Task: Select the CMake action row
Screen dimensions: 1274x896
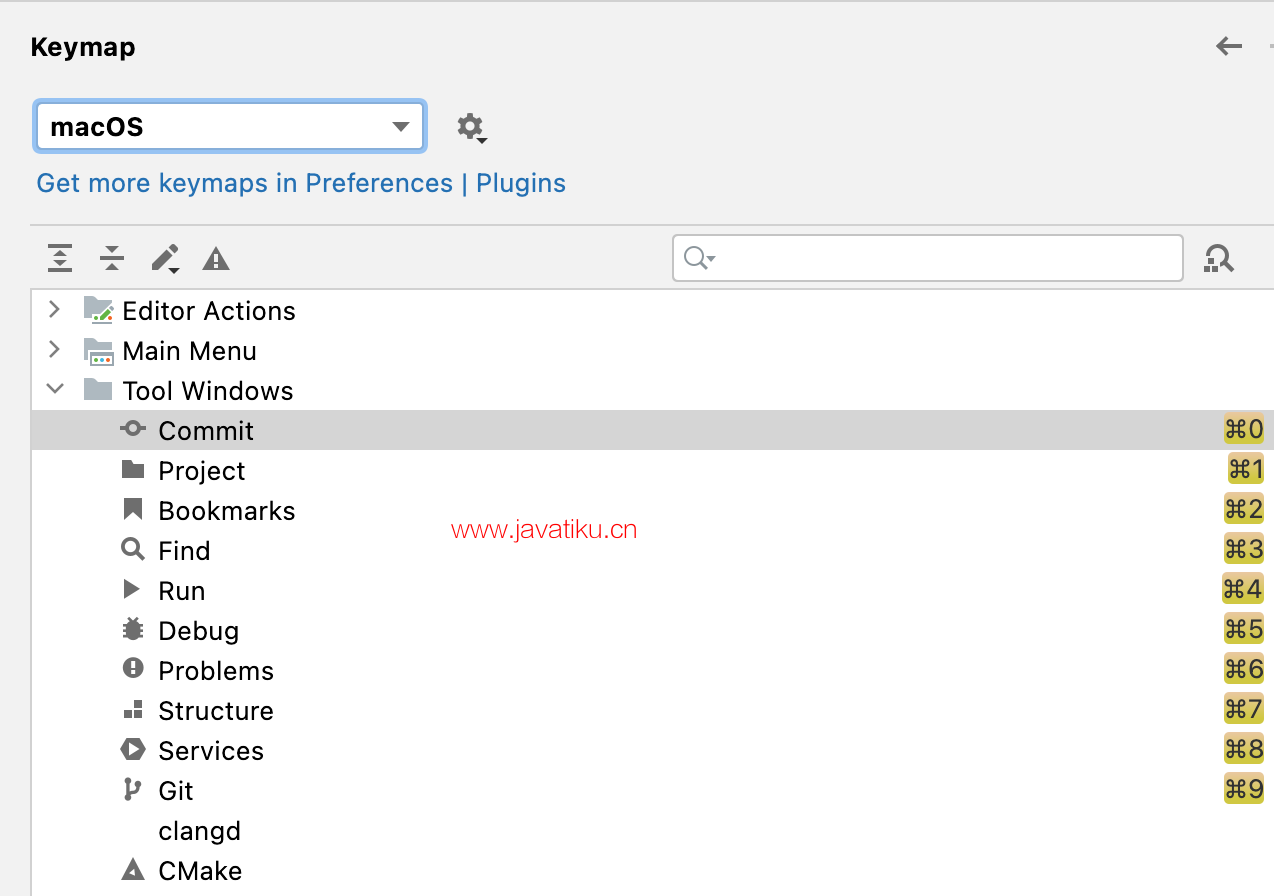Action: (x=652, y=870)
